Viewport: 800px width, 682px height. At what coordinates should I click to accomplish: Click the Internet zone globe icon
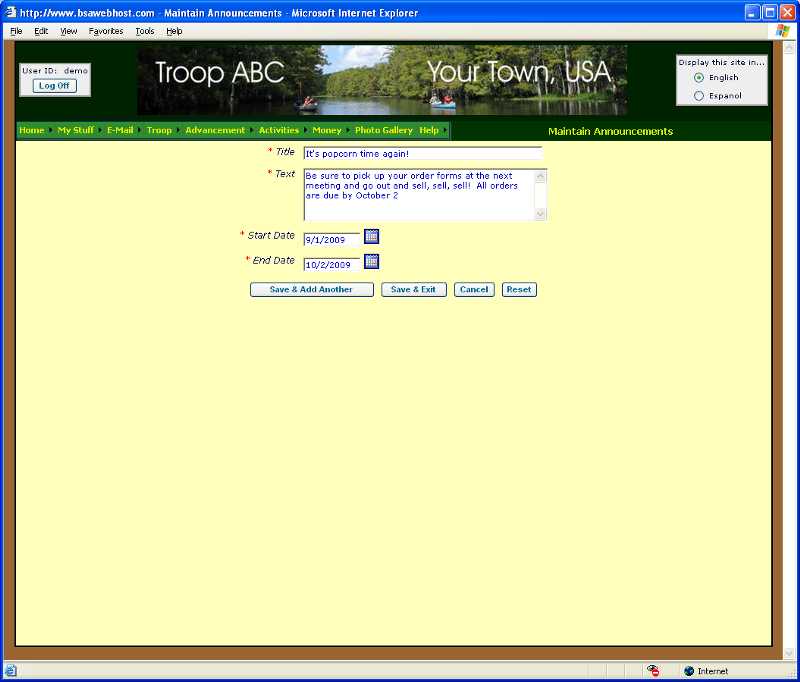click(x=689, y=671)
